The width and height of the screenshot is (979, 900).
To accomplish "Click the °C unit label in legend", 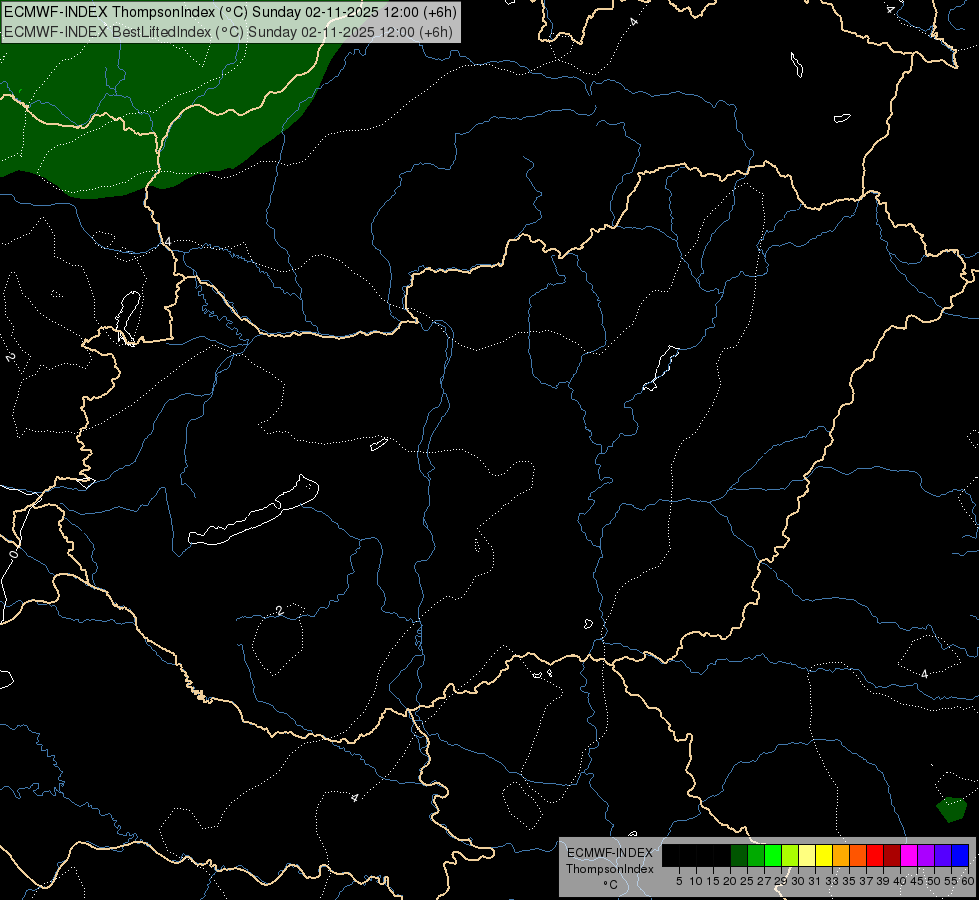I will (x=610, y=884).
